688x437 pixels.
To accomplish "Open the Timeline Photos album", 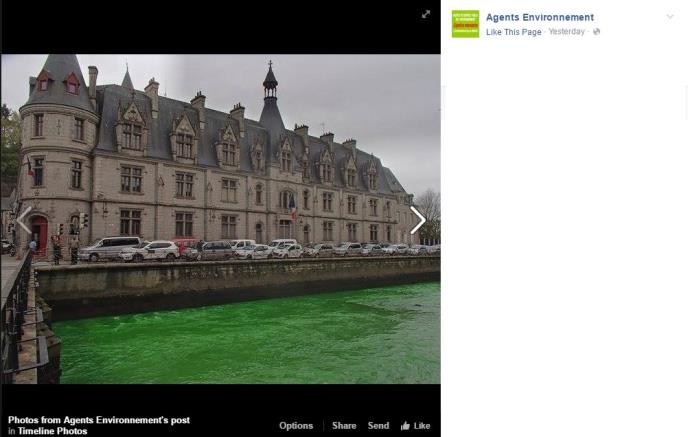I will pyautogui.click(x=52, y=431).
